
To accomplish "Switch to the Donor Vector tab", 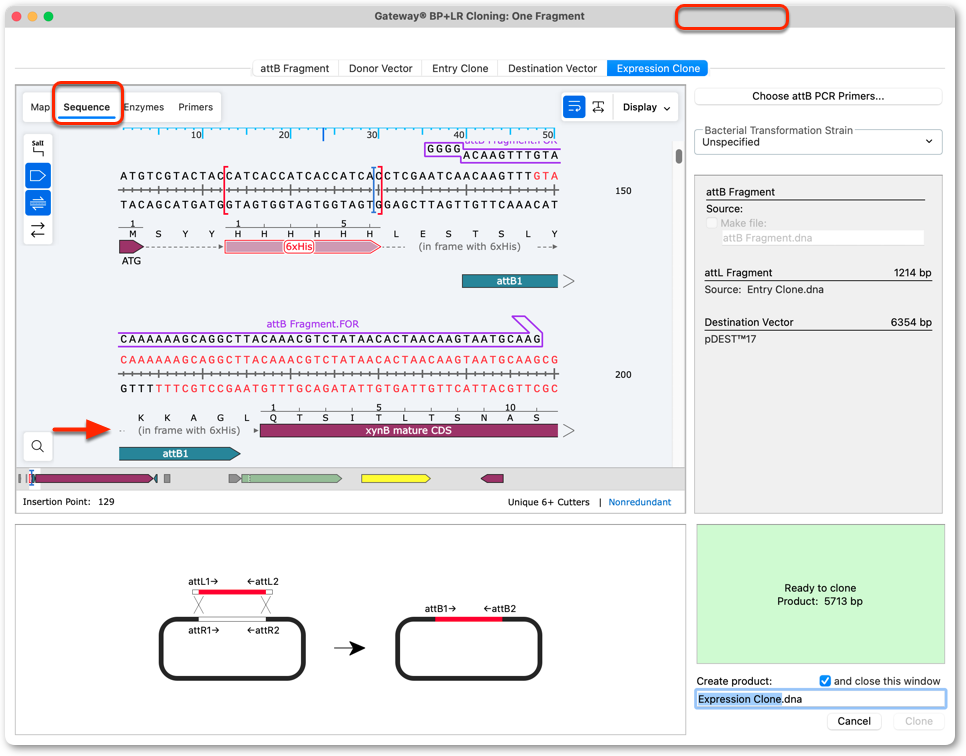I will tap(380, 68).
